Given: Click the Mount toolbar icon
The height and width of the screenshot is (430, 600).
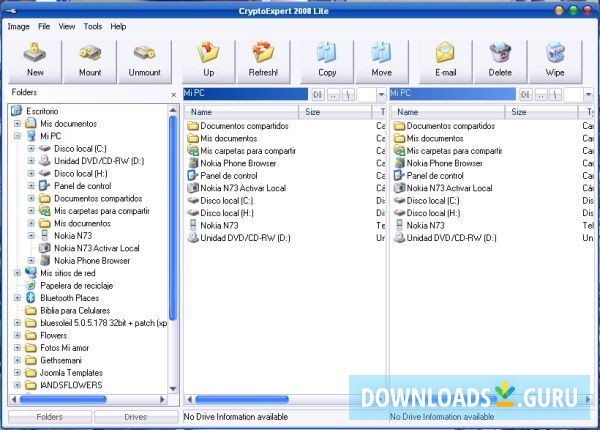Looking at the screenshot, I should [90, 61].
